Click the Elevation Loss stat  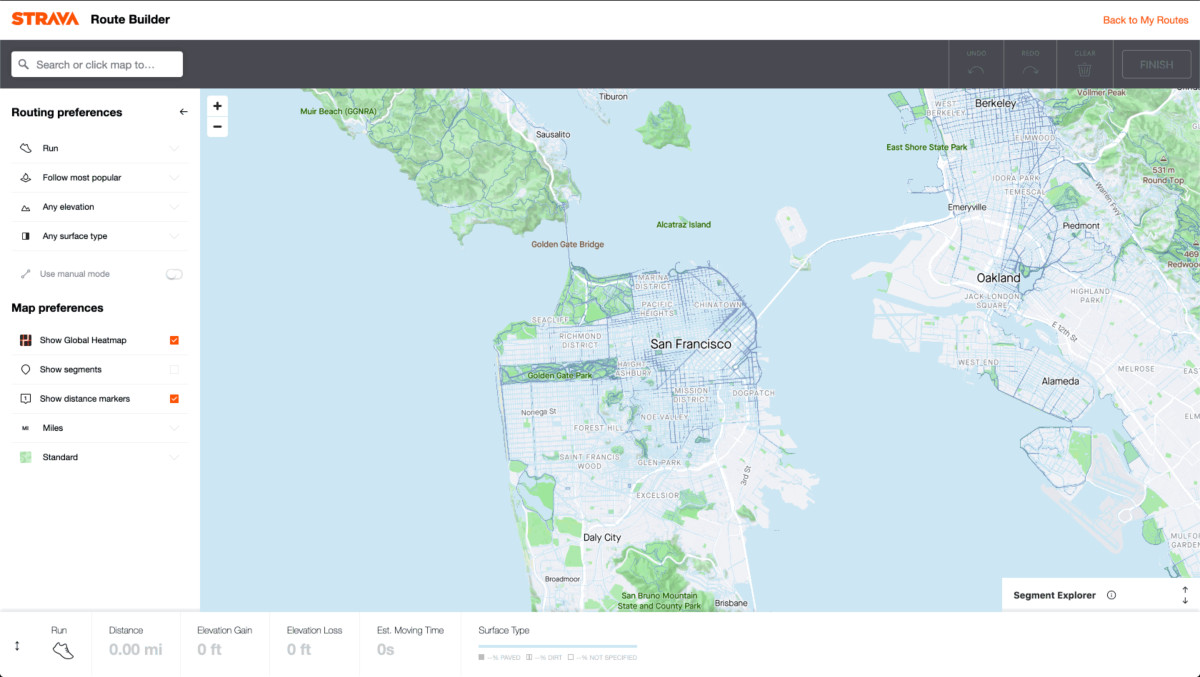tap(314, 640)
